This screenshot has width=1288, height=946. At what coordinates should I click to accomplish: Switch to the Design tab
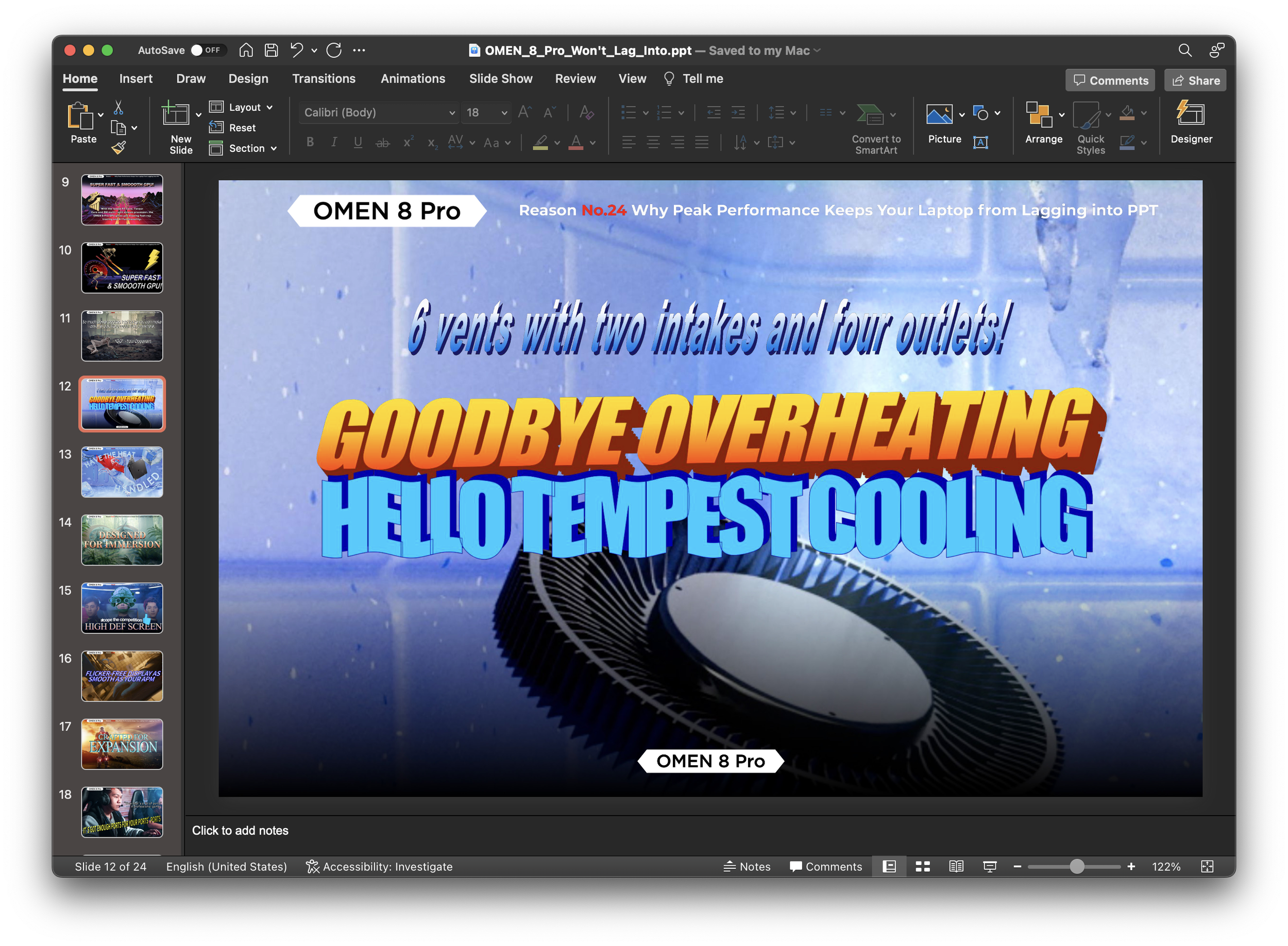pos(248,78)
